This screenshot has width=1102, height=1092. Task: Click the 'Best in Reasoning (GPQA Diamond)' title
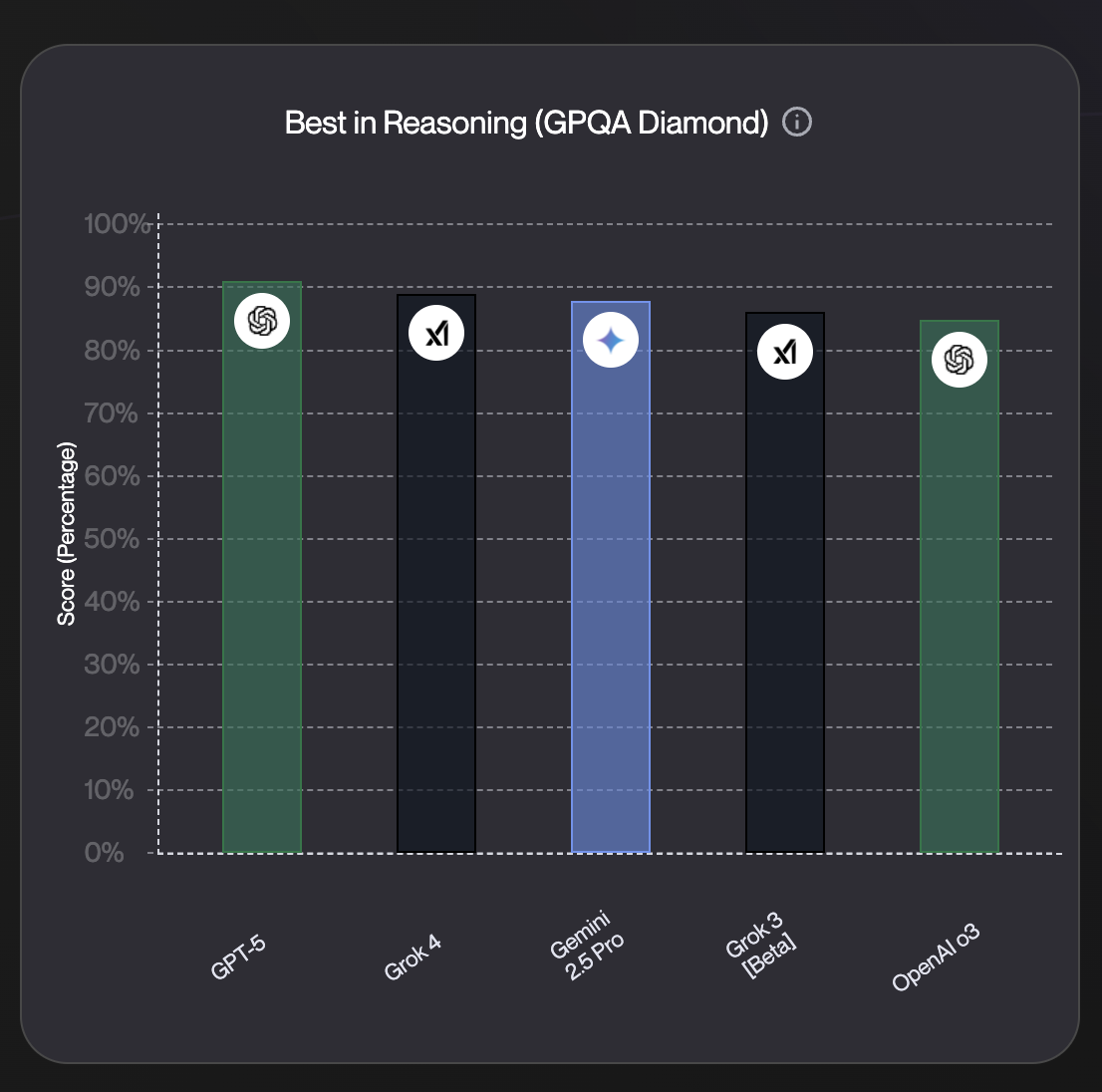[526, 123]
